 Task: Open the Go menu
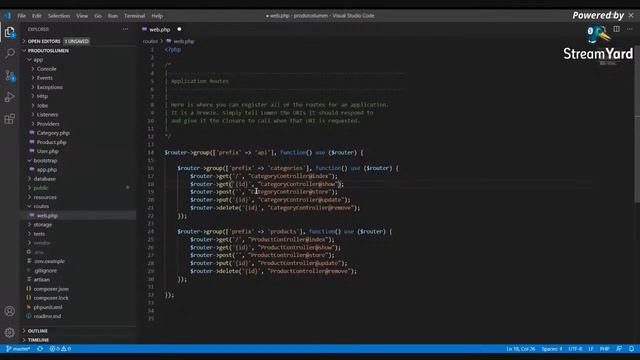point(98,16)
